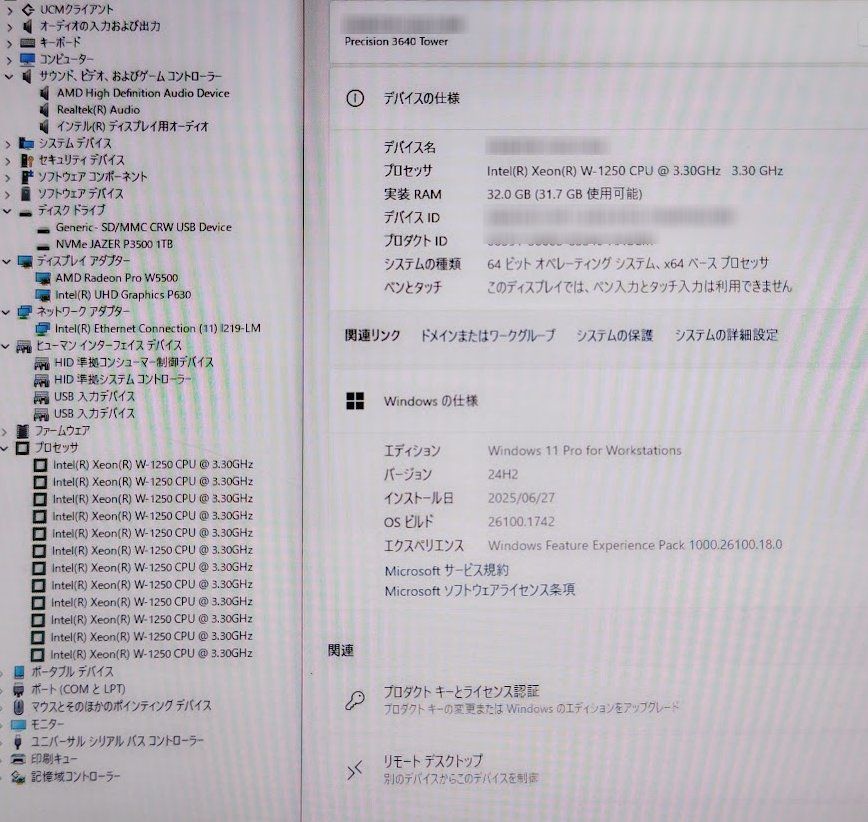The image size is (868, 822).
Task: Open システムの保護 link
Action: tap(614, 335)
